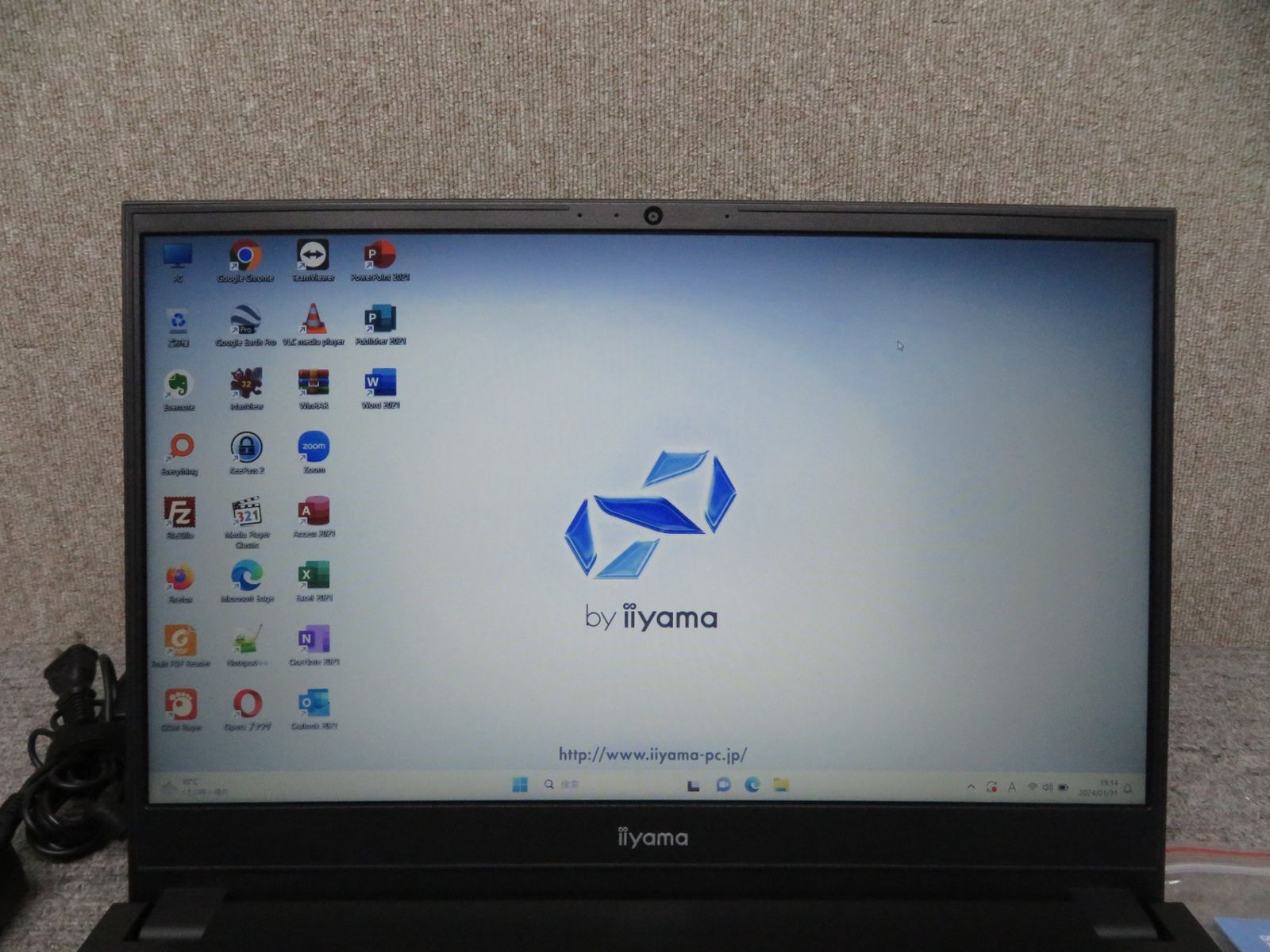
Task: Open the Foxit PDF Reader shortcut
Action: [180, 647]
